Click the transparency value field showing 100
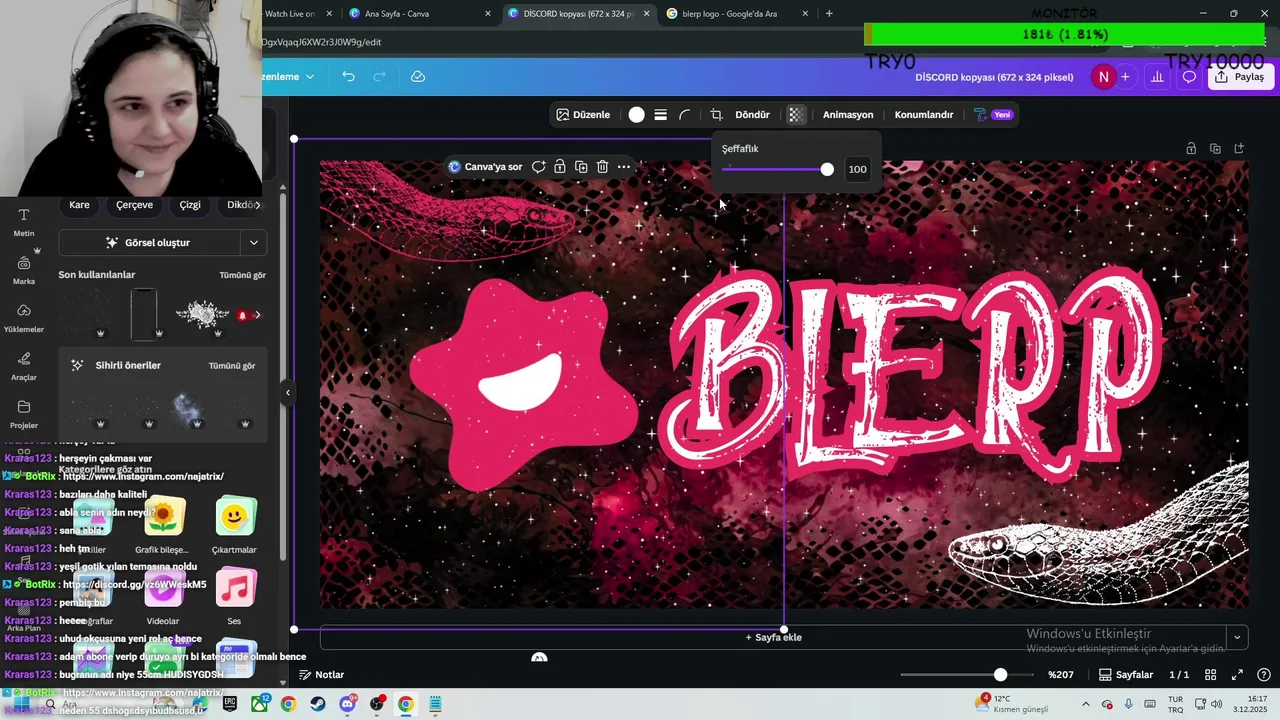This screenshot has height=720, width=1280. pos(857,169)
